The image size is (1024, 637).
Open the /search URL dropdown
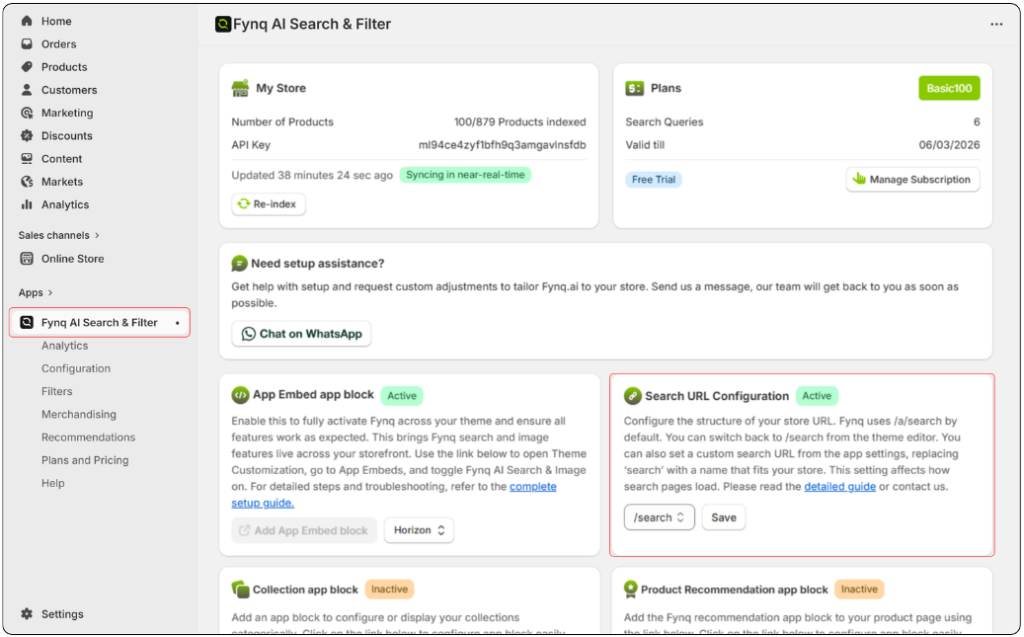(659, 517)
